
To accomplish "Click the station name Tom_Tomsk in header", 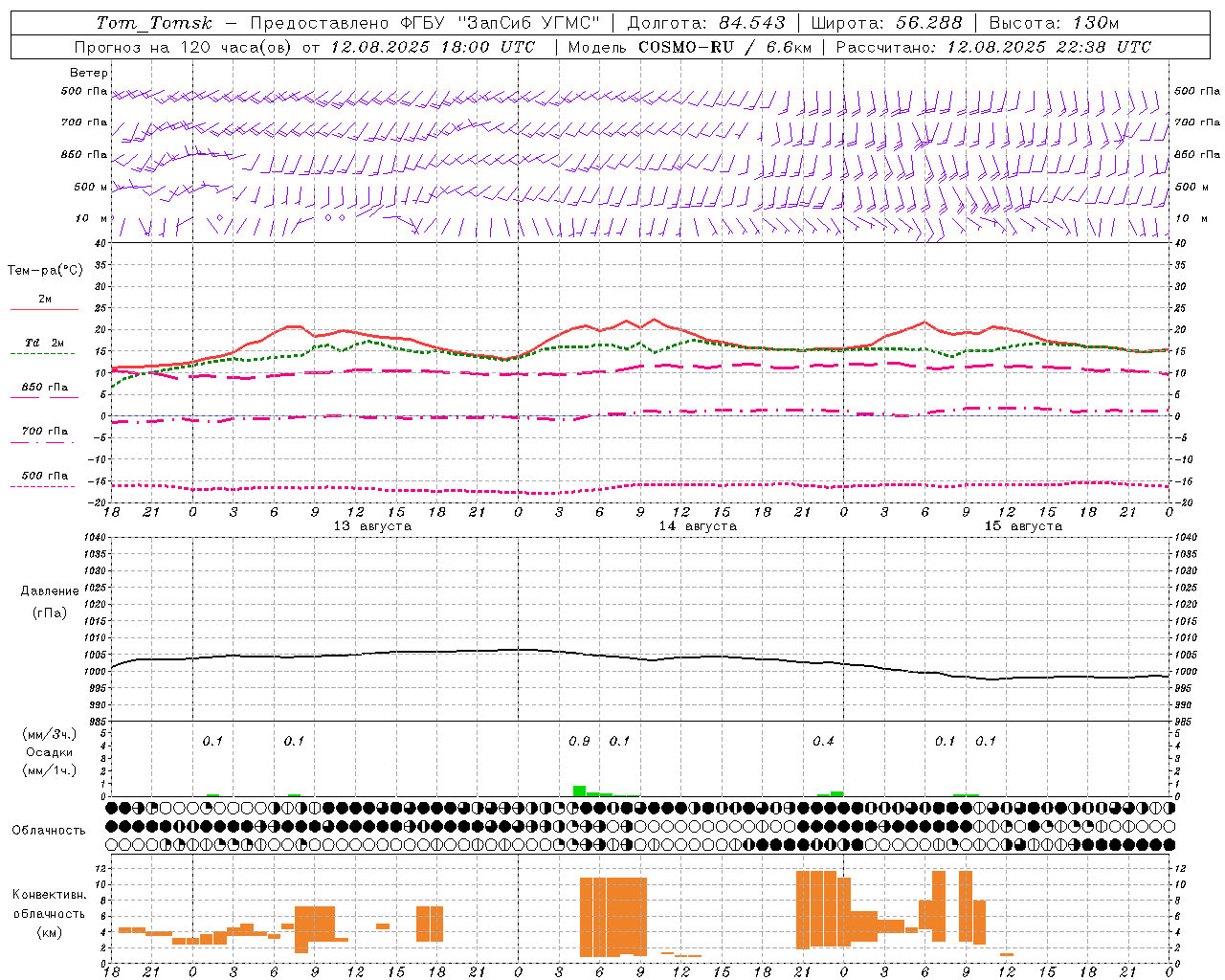I will click(154, 23).
